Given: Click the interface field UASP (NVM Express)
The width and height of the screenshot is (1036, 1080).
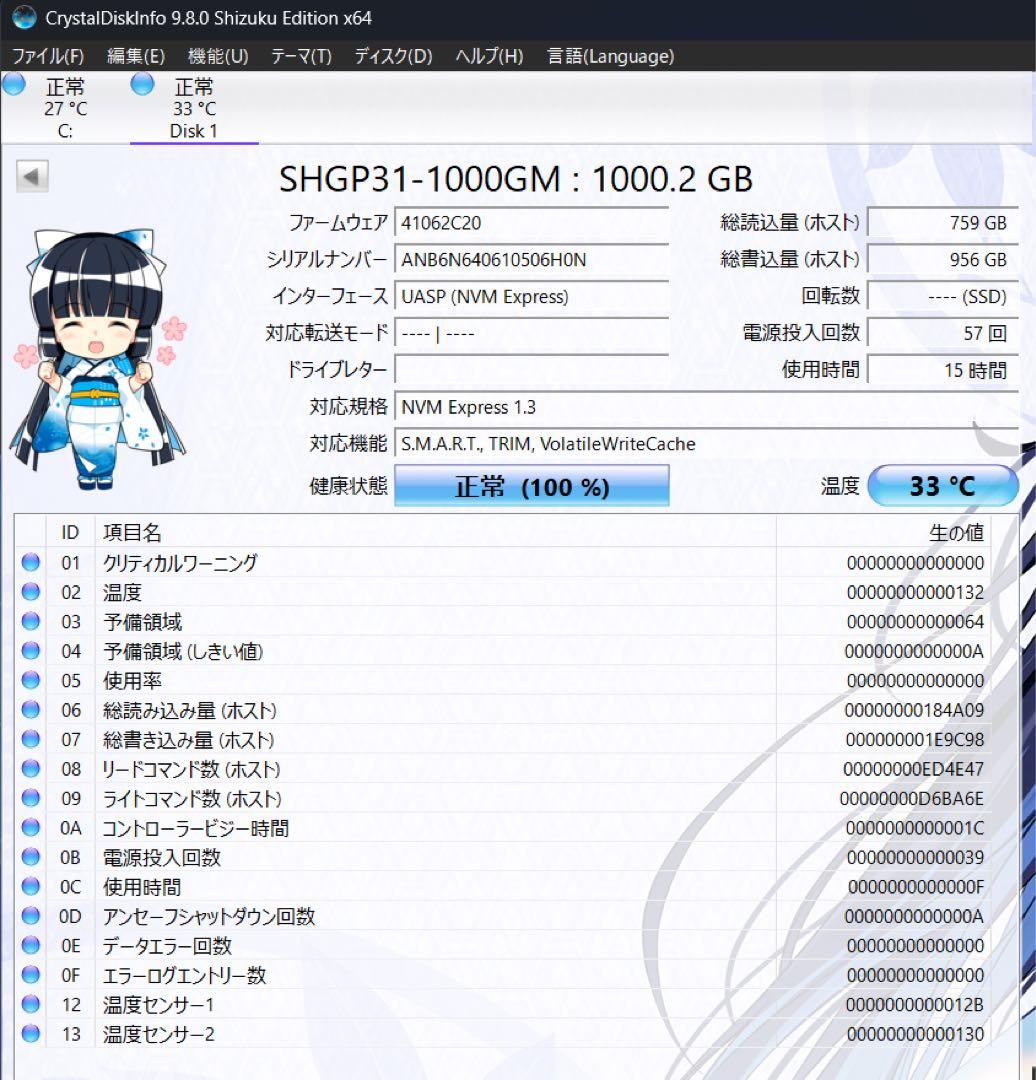Looking at the screenshot, I should point(531,297).
